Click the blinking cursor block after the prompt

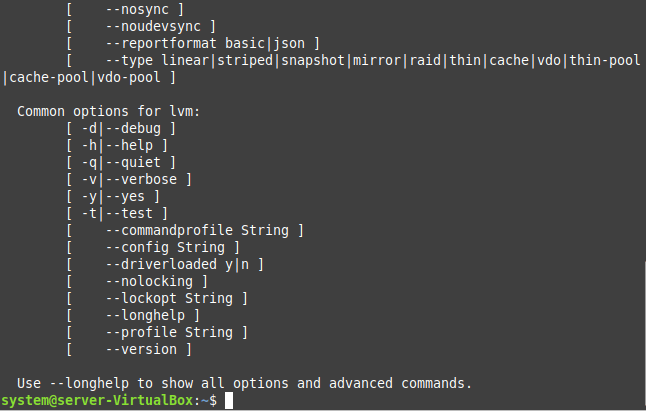point(229,400)
